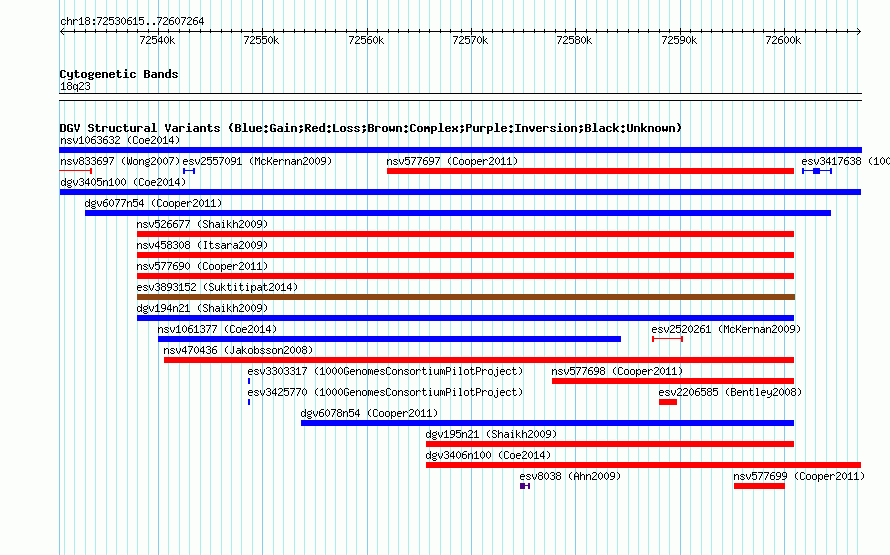Select the 72580k ruler tick
Viewport: 890px width, 555px height.
[x=574, y=40]
